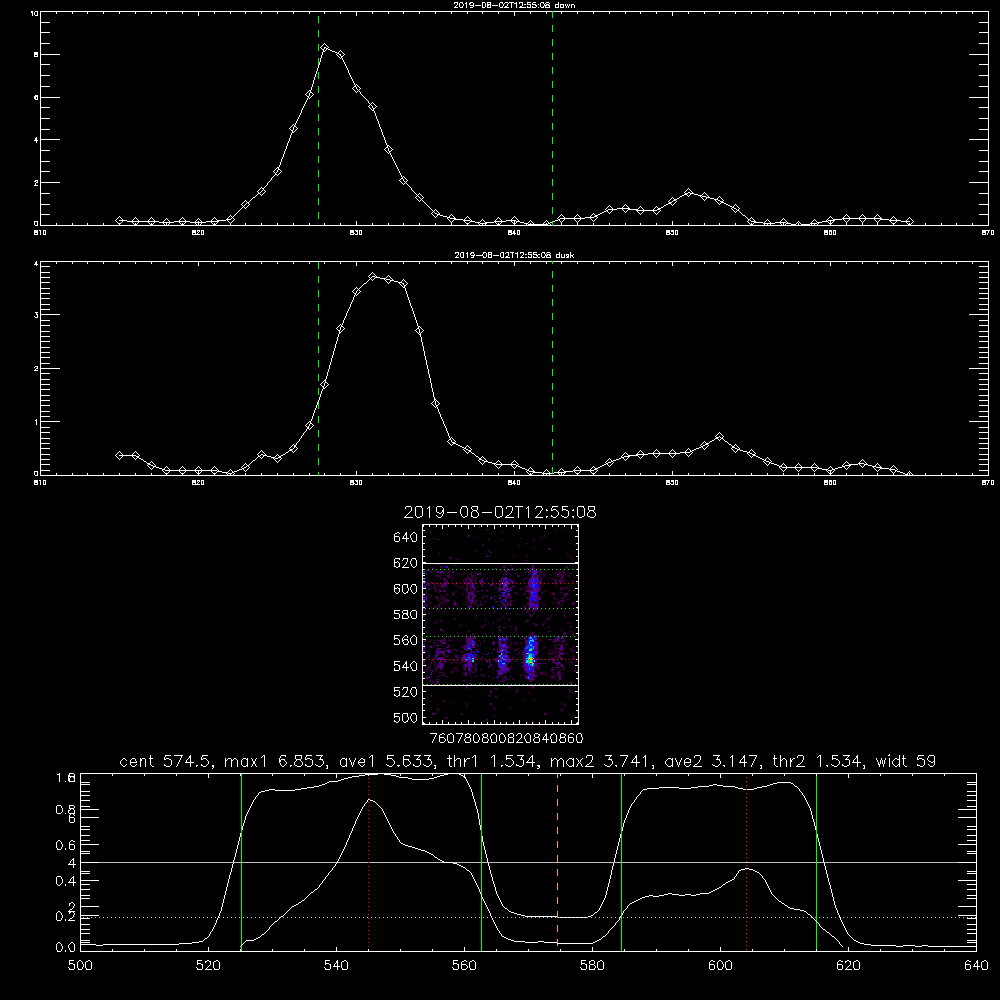Screen dimensions: 1000x1000
Task: Select the 'widt 59' value in stats line
Action: pos(906,761)
